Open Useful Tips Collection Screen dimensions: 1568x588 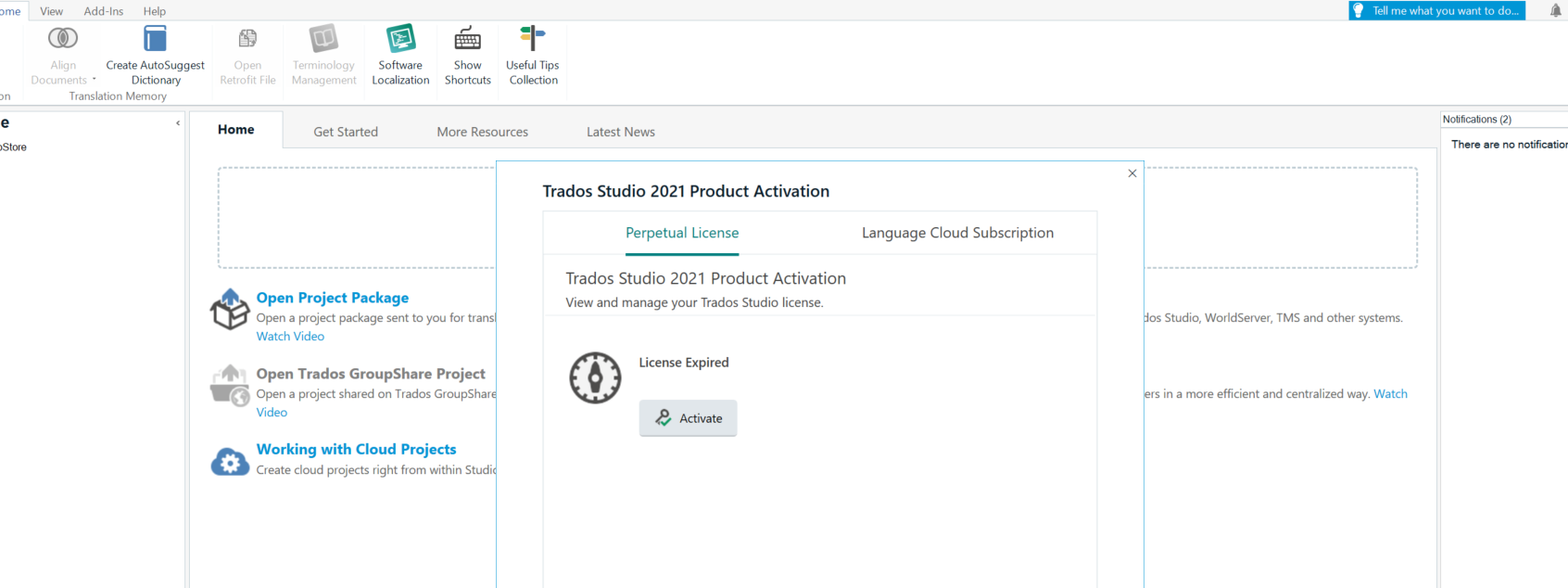coord(533,39)
